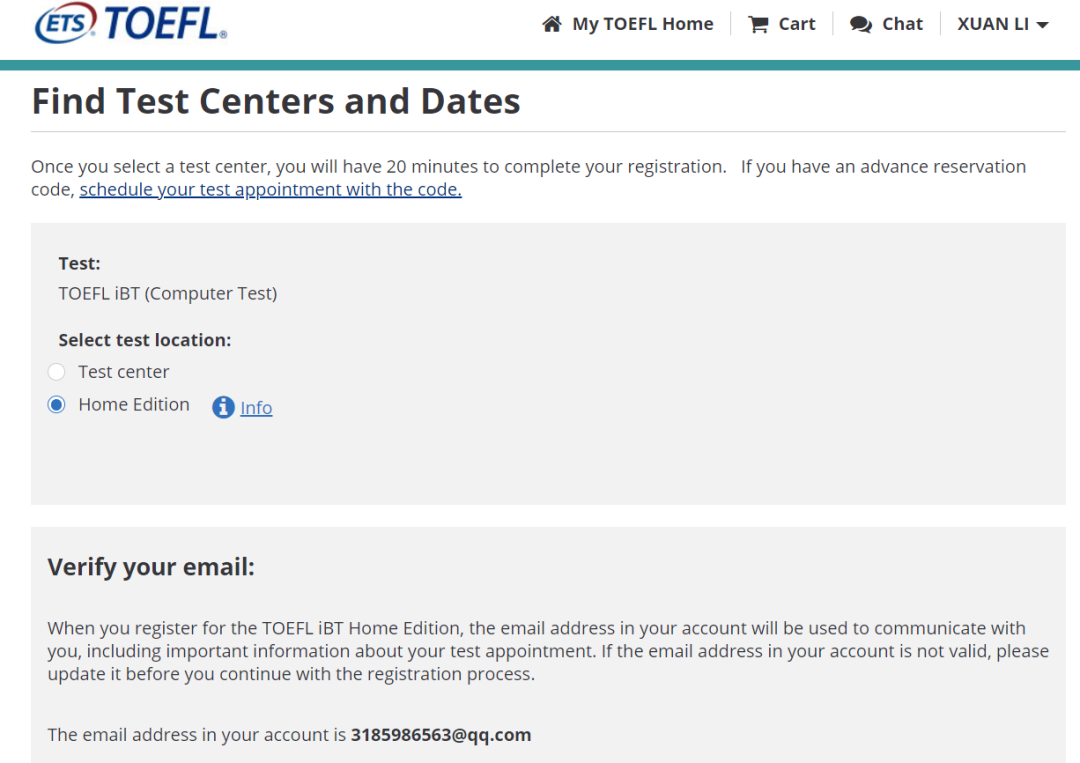Screen dimensions: 1080x763
Task: Click the "Home Edition" option label
Action: tap(134, 405)
